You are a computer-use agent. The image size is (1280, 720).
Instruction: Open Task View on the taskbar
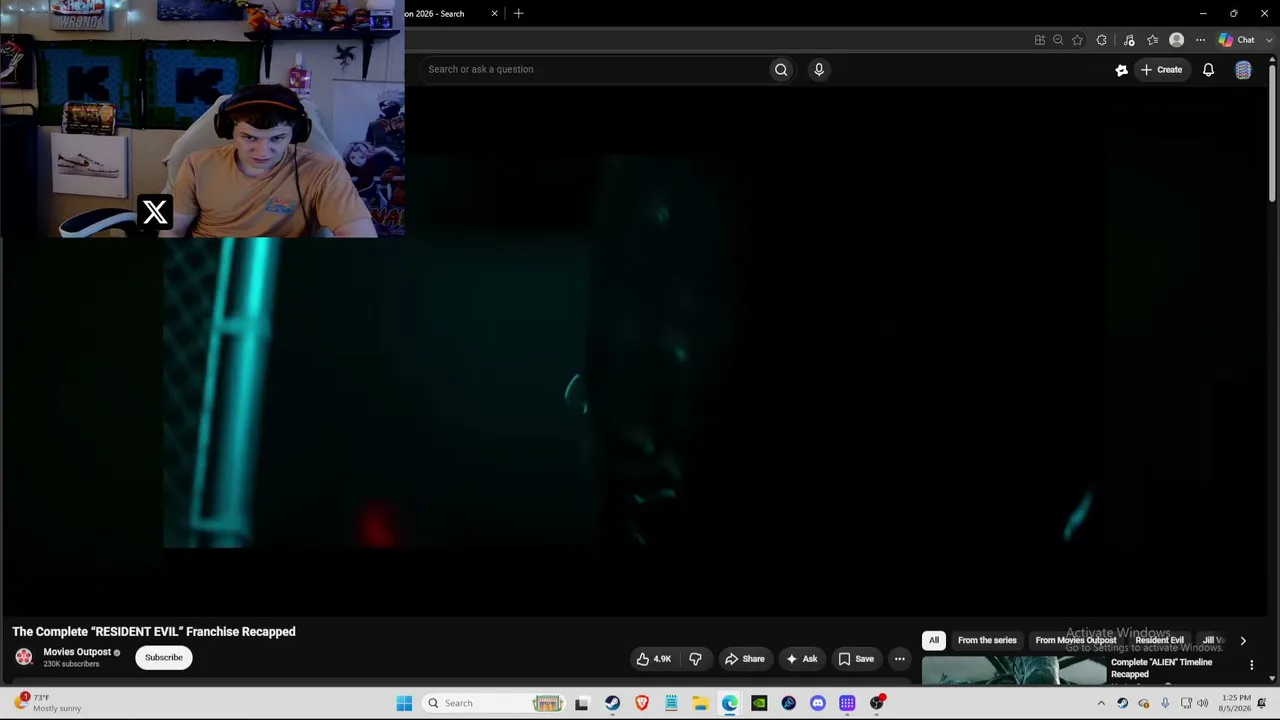[x=582, y=703]
